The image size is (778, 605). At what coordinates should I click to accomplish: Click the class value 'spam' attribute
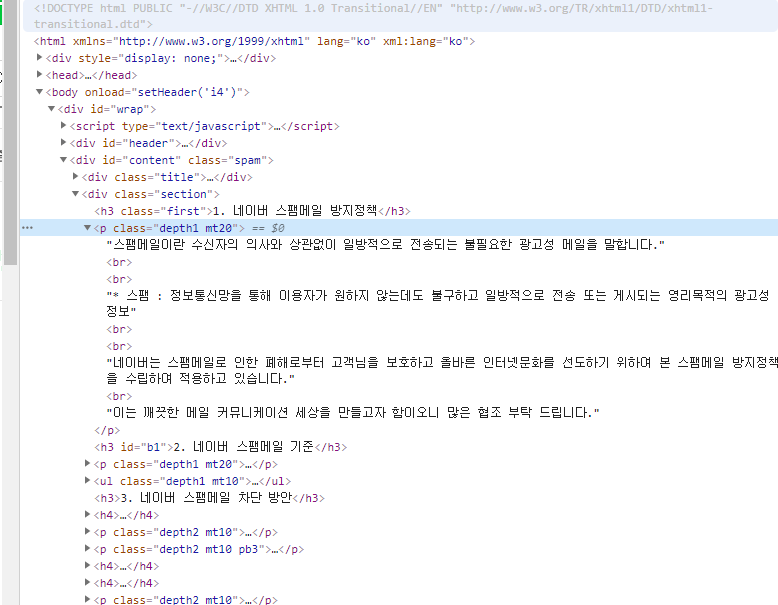point(248,160)
